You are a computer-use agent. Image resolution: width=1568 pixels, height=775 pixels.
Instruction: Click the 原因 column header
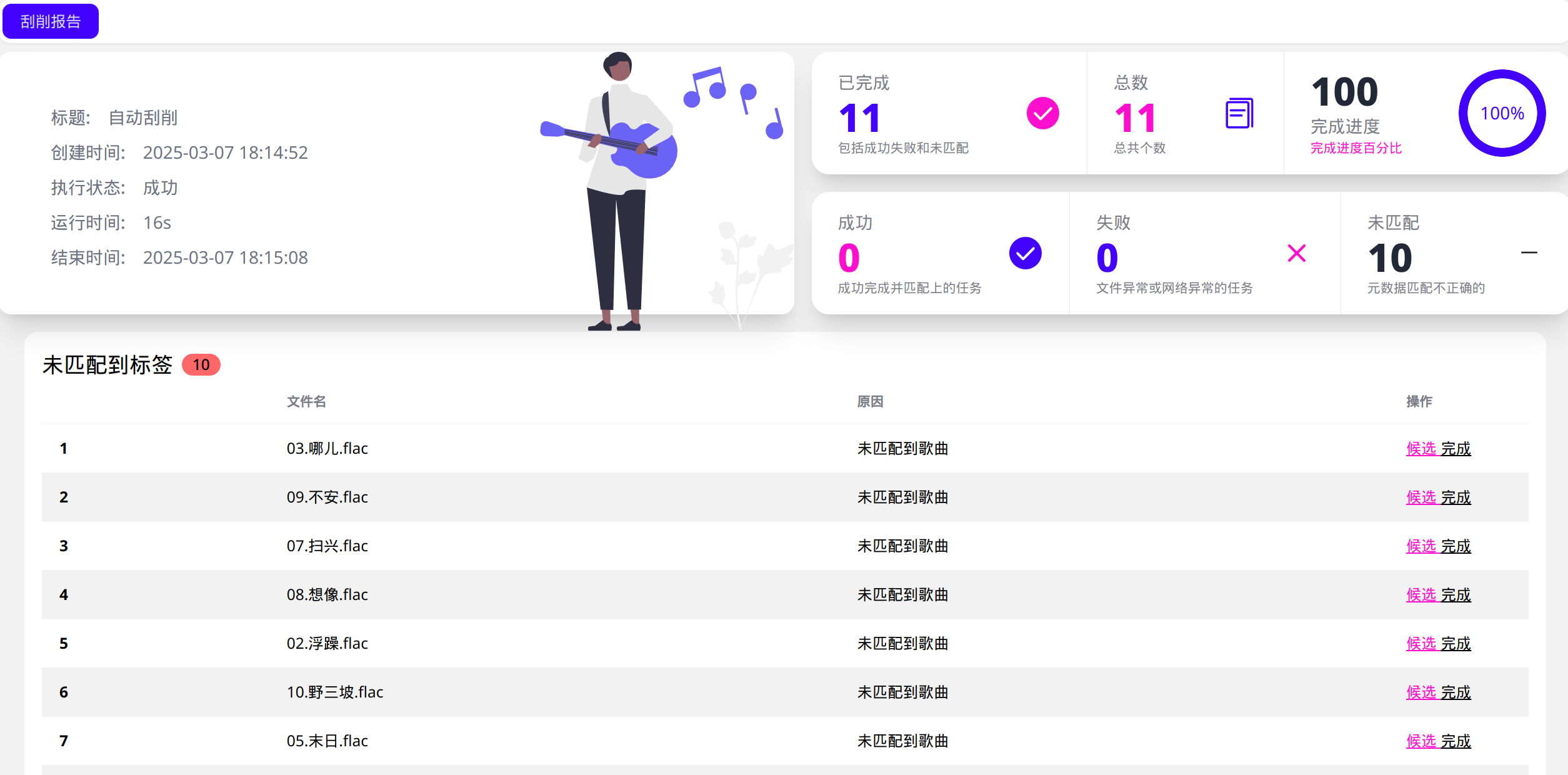(x=870, y=401)
